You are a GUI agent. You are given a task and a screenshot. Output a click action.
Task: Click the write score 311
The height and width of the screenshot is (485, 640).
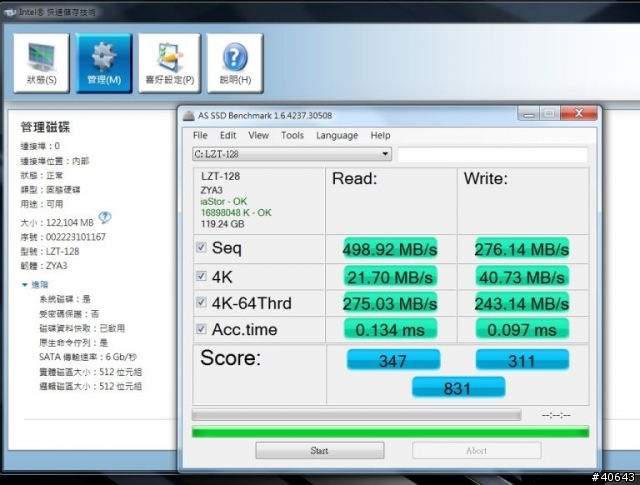pos(522,360)
